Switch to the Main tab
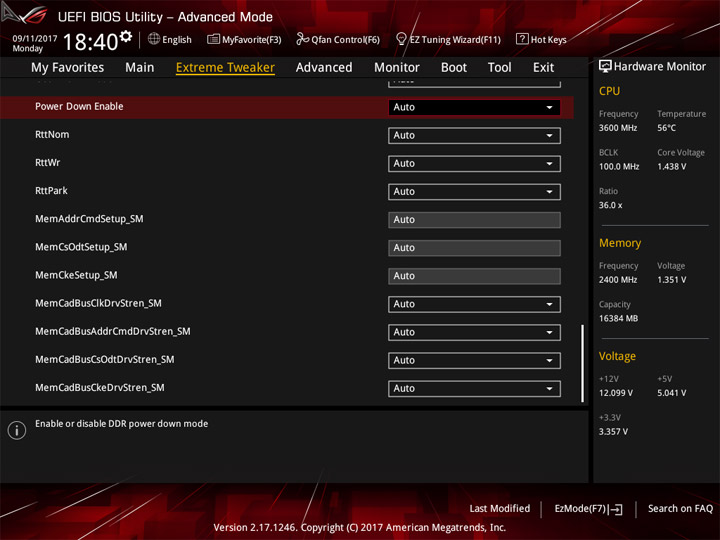The height and width of the screenshot is (540, 720). [140, 68]
